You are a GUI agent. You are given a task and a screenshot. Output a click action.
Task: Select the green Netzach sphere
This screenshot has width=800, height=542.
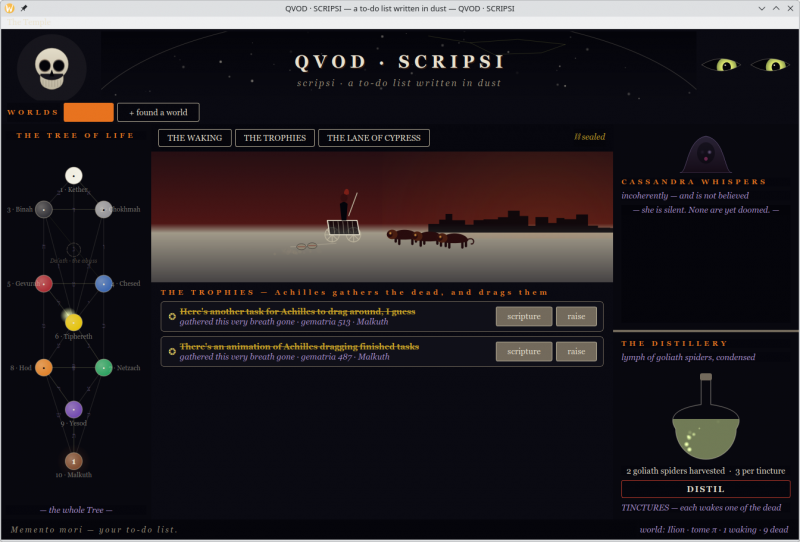click(104, 367)
